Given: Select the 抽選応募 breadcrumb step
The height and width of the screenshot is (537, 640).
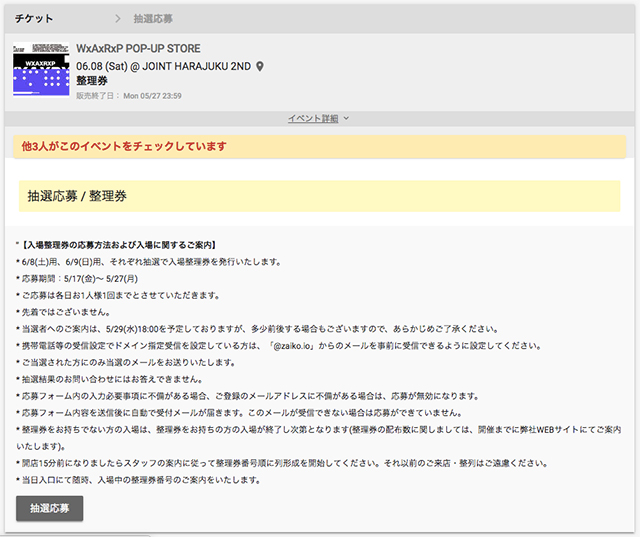Looking at the screenshot, I should 155,18.
